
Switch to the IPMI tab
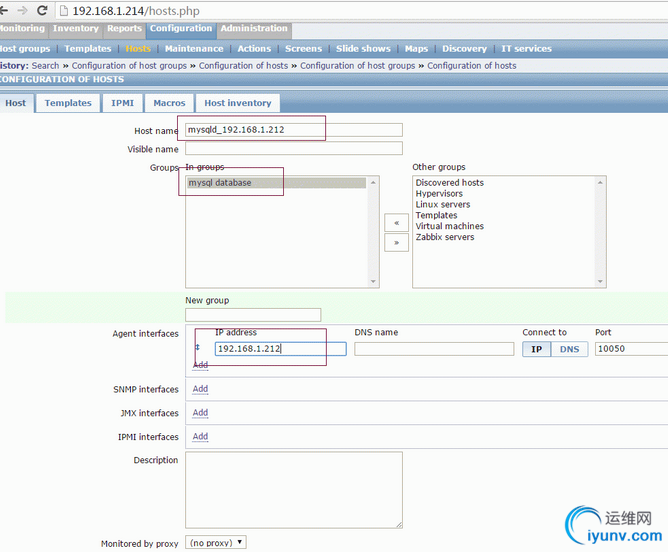coord(122,103)
